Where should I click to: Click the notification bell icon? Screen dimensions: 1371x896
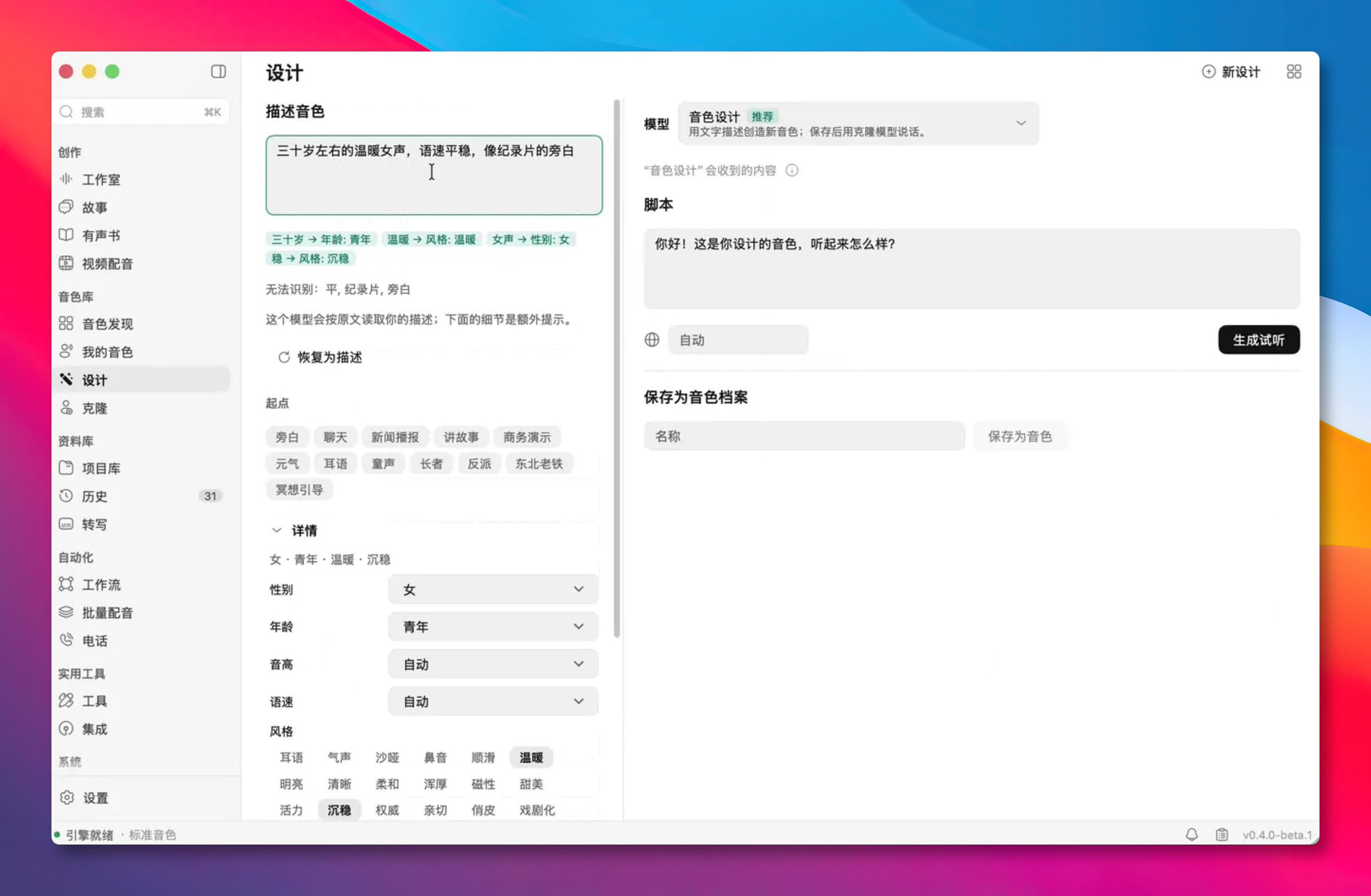[x=1192, y=834]
